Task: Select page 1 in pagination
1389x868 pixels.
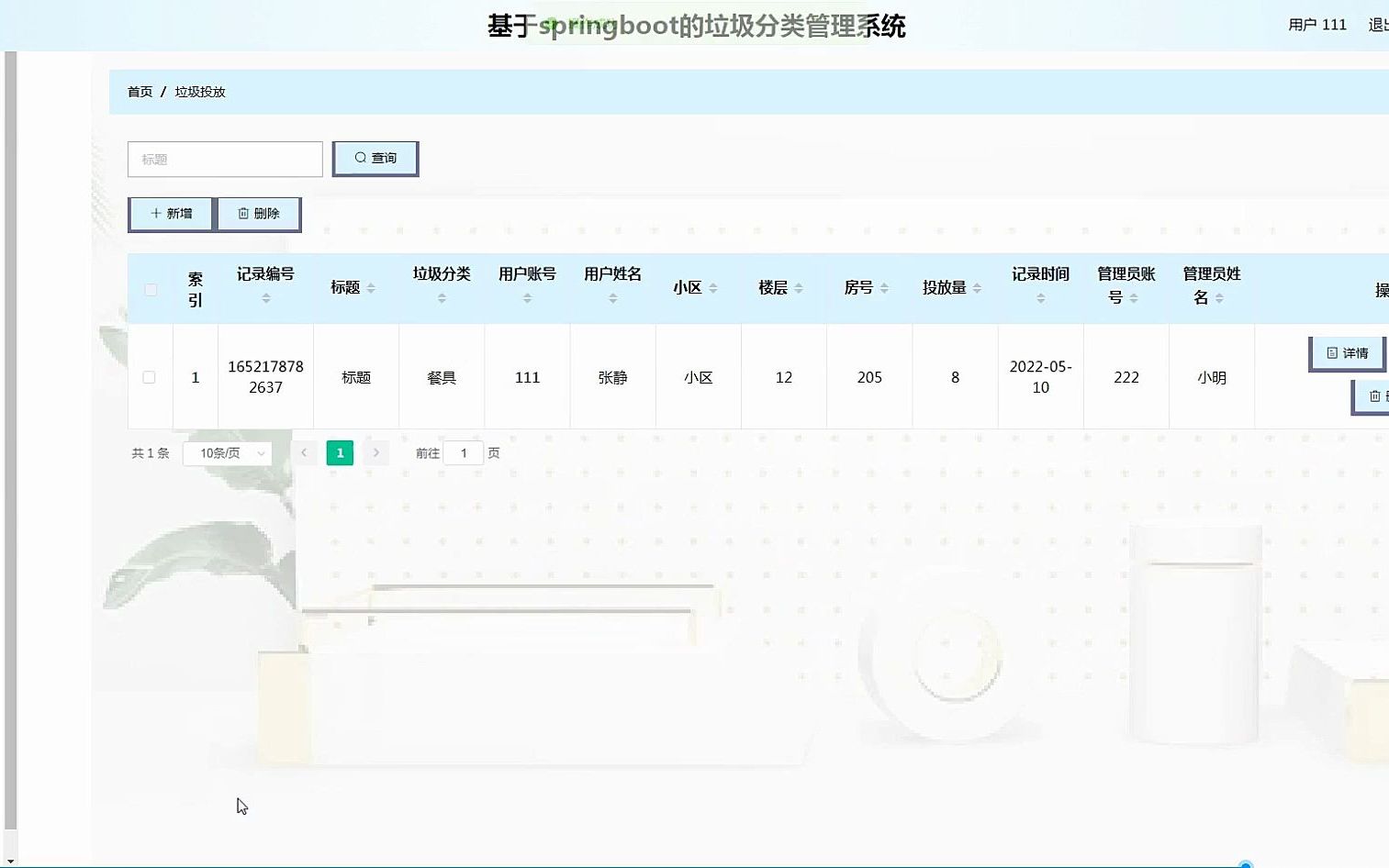Action: [340, 453]
